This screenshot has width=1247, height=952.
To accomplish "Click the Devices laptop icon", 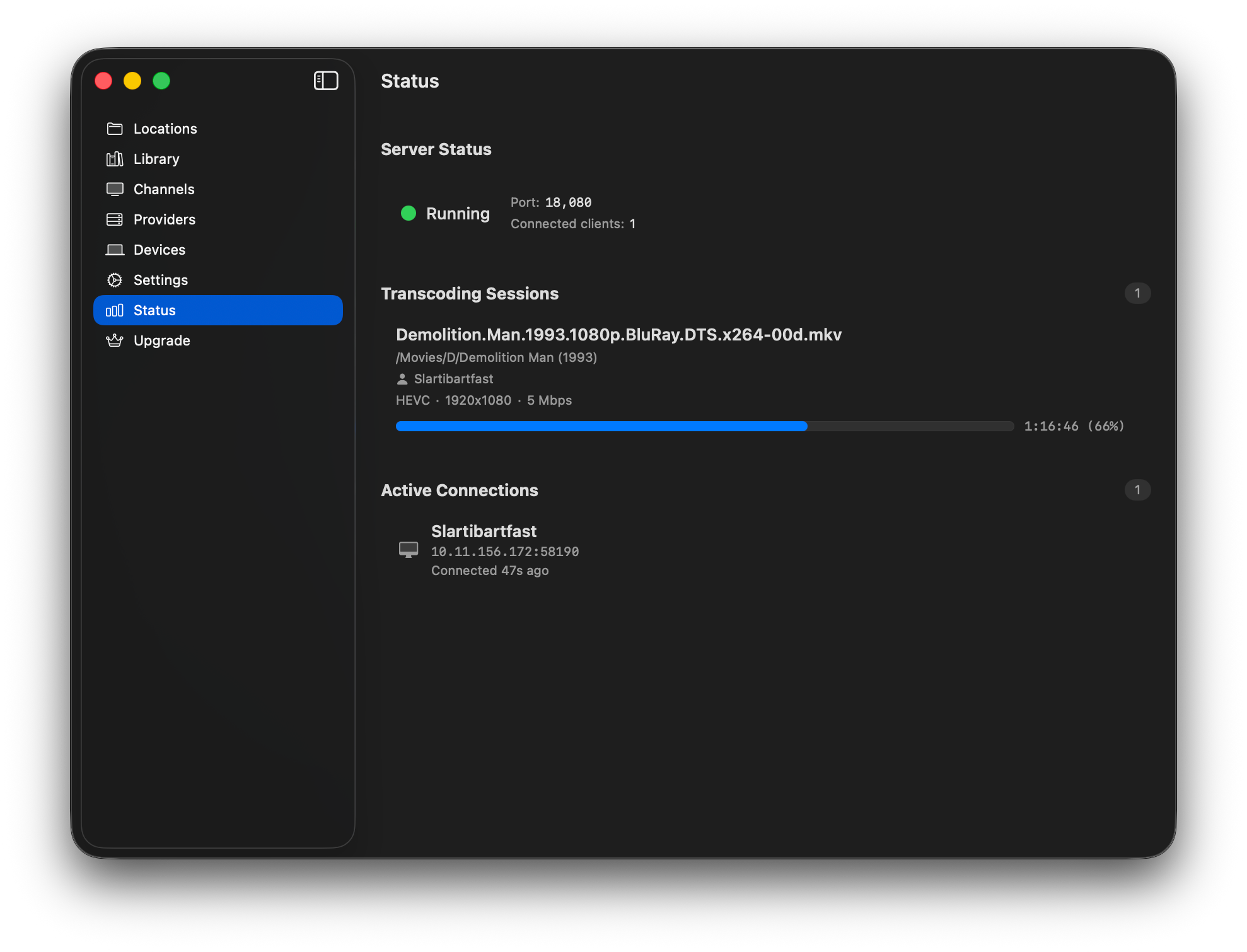I will pyautogui.click(x=115, y=250).
